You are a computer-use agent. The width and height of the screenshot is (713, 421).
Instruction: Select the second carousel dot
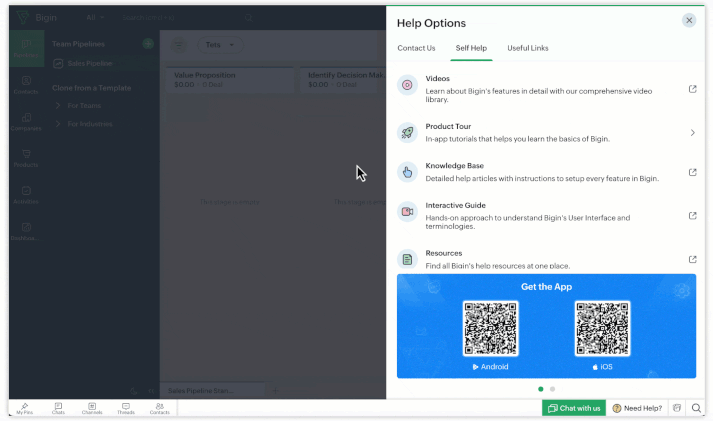(x=552, y=389)
